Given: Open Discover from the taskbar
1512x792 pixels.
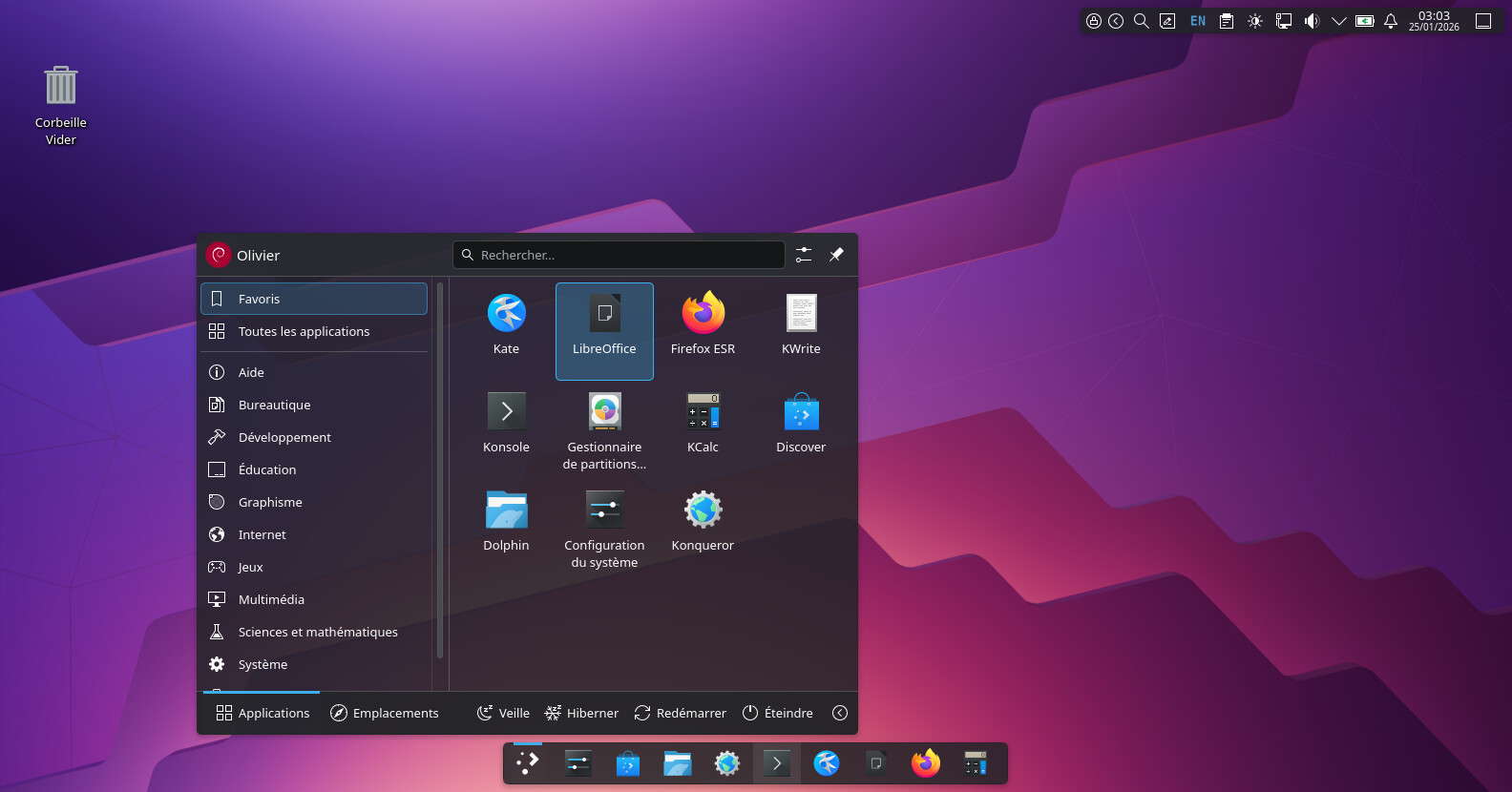Looking at the screenshot, I should 628,763.
